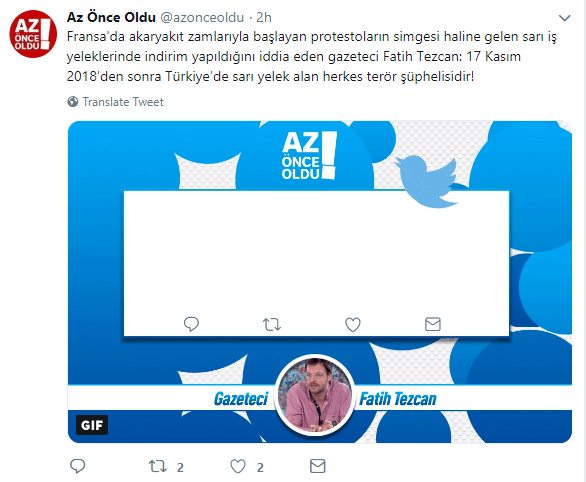This screenshot has width=586, height=482.
Task: Open the Az Önce Oldu display name
Action: coord(111,17)
